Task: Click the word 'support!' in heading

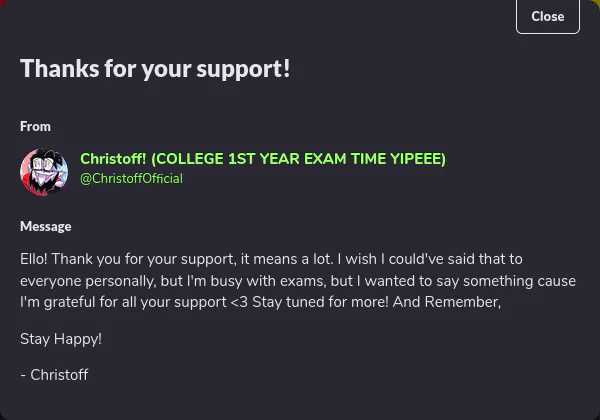Action: click(243, 70)
